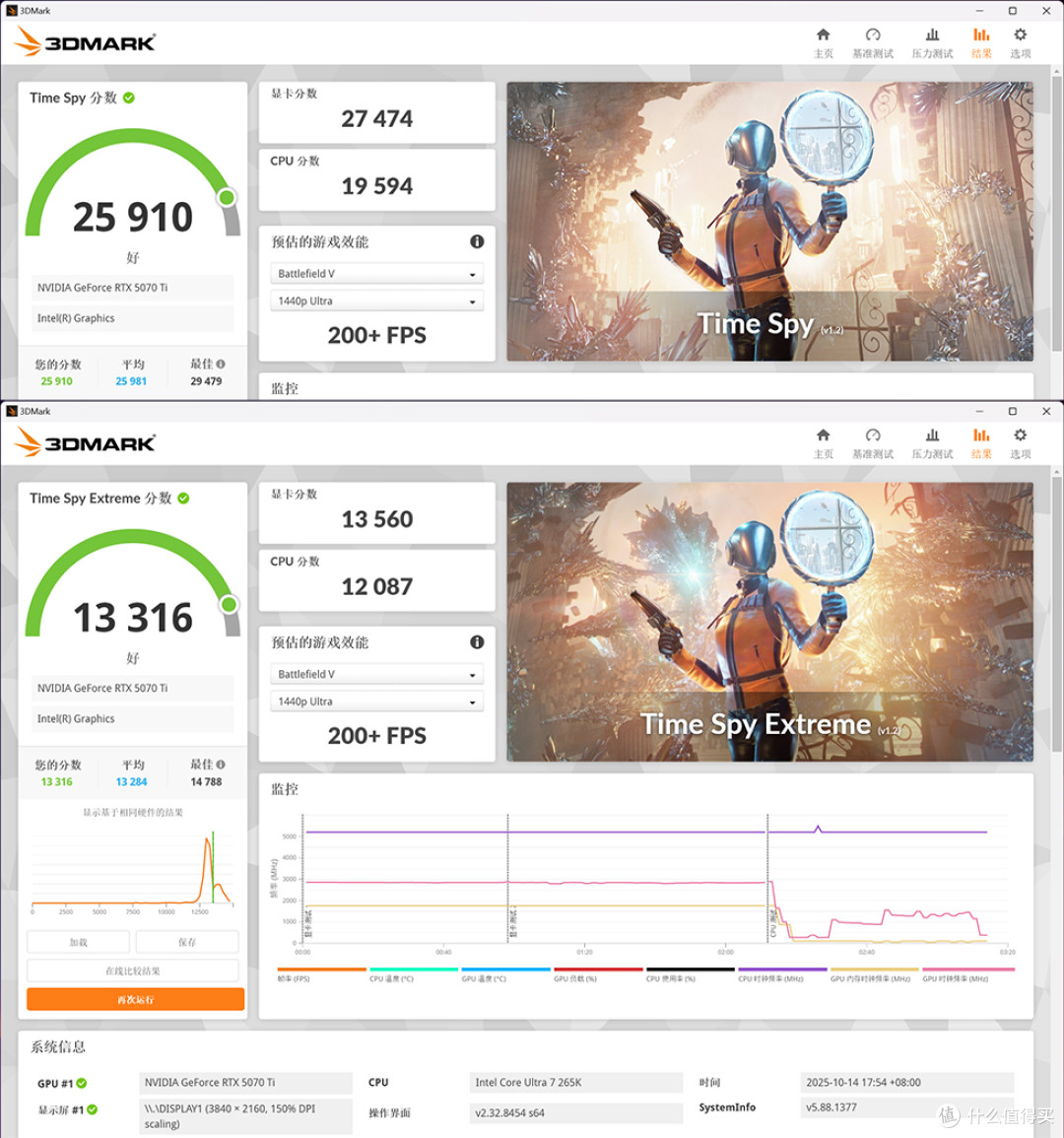Open the 1440p Ultra dropdown in Time Spy Extreme window
The width and height of the screenshot is (1064, 1138).
tap(376, 702)
